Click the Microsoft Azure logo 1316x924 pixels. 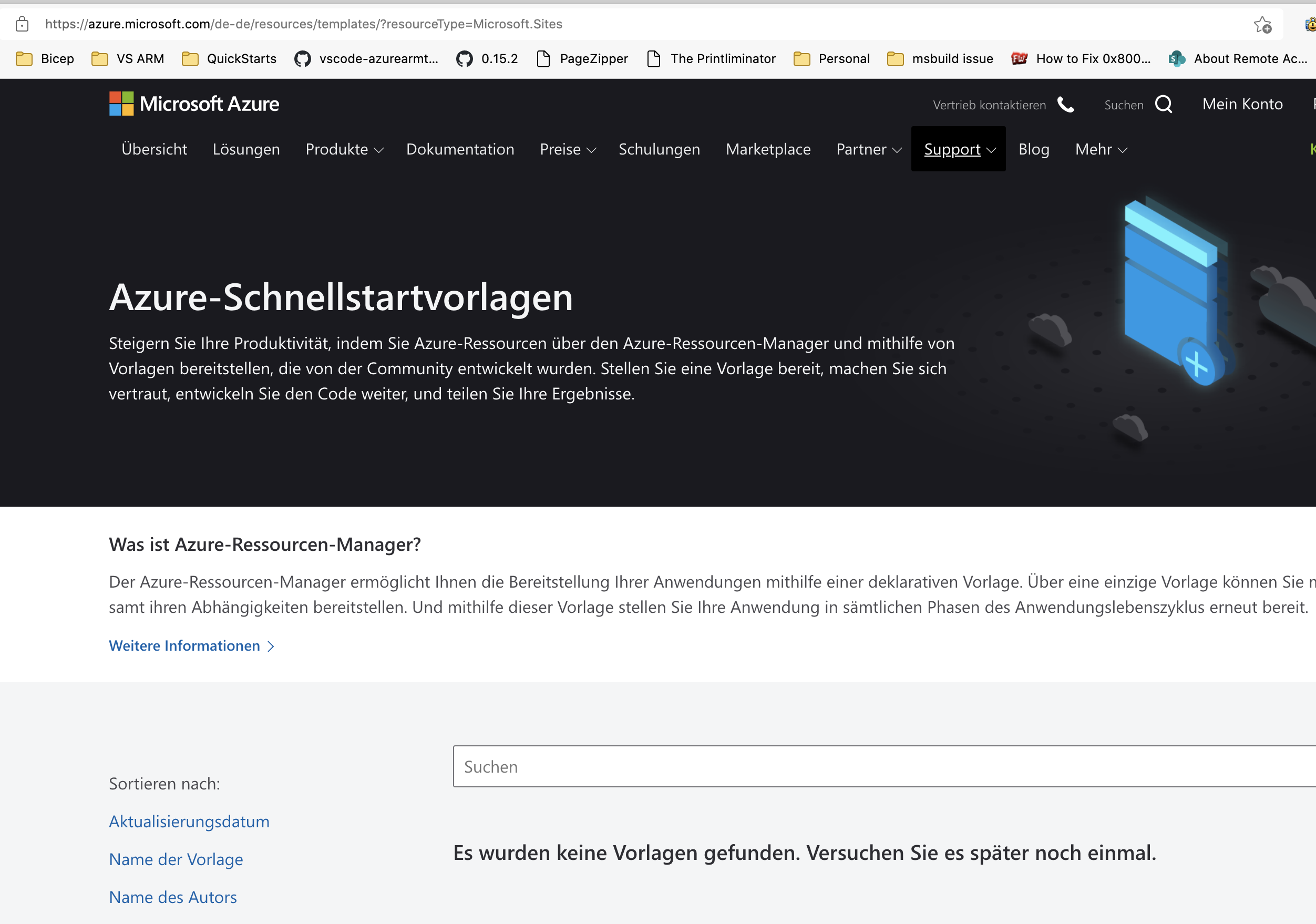(193, 104)
